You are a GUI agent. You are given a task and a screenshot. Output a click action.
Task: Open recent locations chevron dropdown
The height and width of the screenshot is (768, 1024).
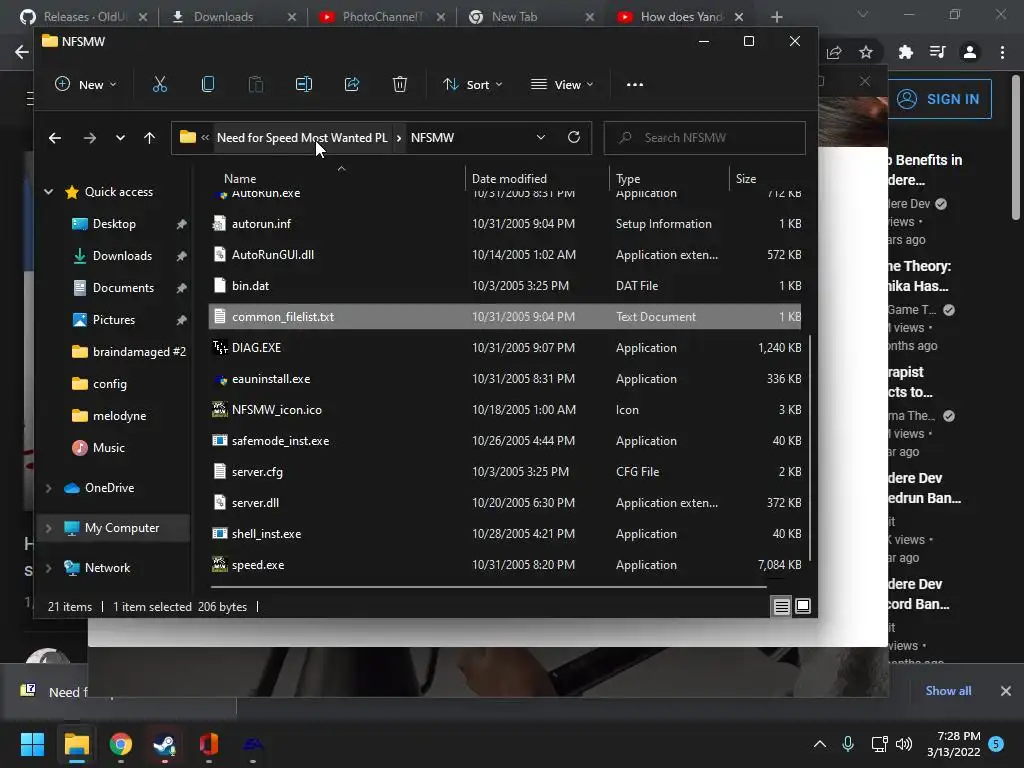(x=120, y=138)
